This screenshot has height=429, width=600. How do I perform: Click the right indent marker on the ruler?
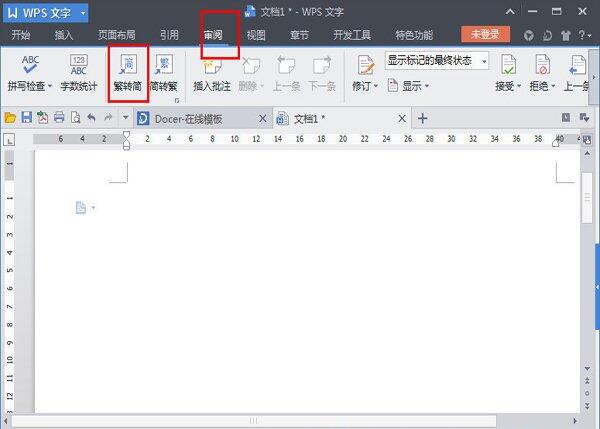pyautogui.click(x=556, y=144)
